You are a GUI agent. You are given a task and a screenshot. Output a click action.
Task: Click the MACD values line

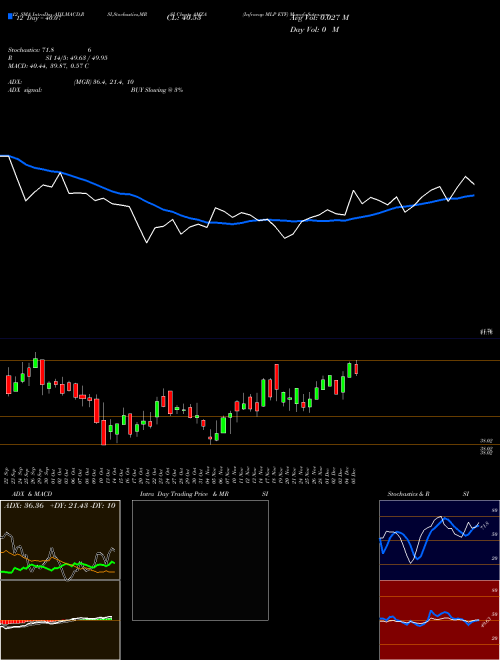[48, 66]
